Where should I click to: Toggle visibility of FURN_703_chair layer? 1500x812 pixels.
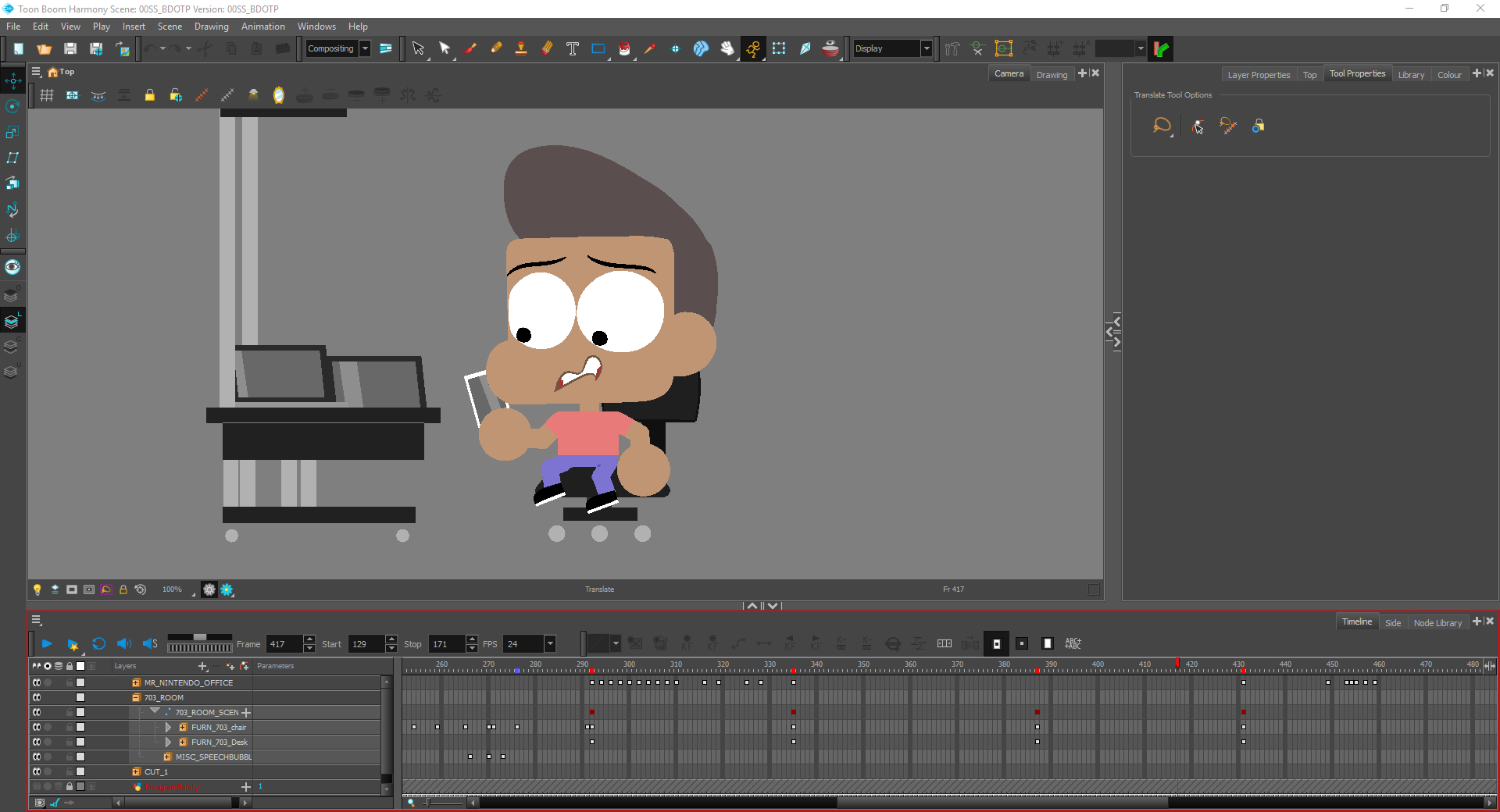pyautogui.click(x=37, y=727)
